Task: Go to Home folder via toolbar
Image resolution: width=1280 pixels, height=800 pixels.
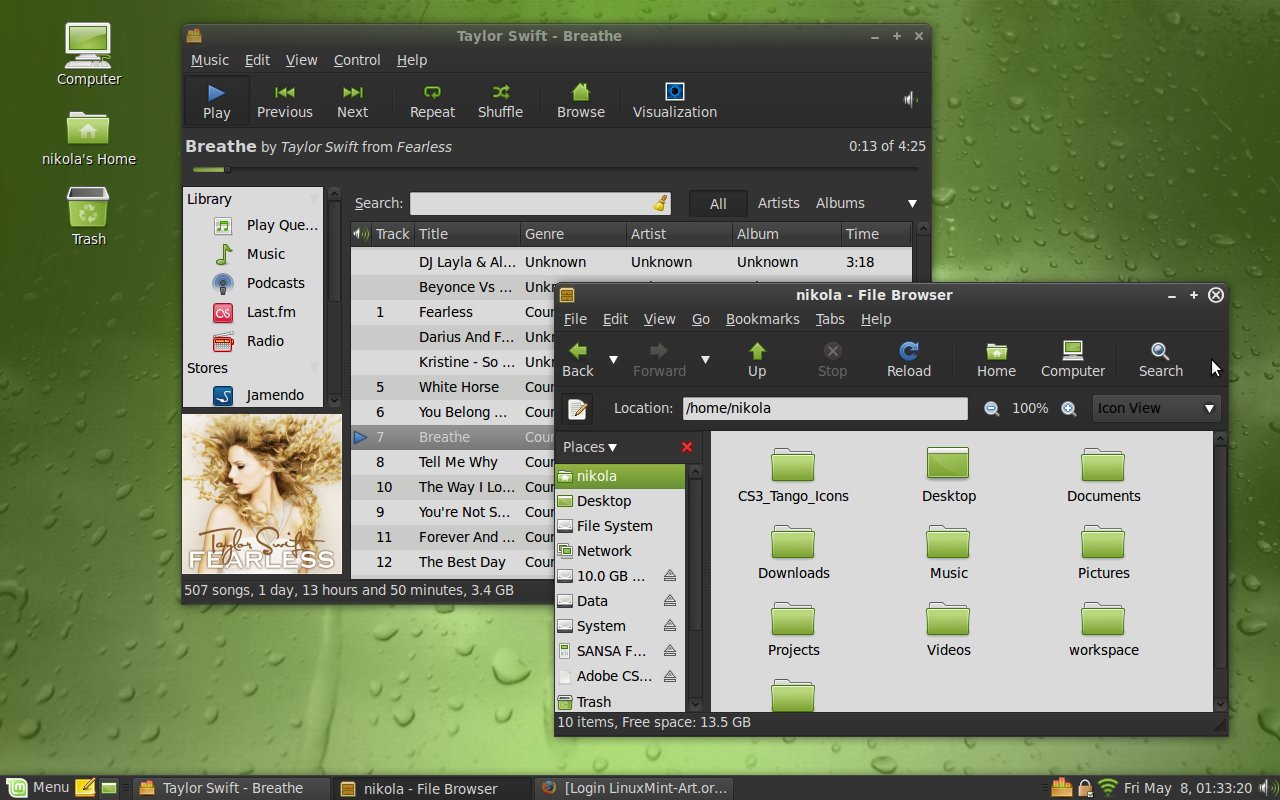Action: click(x=996, y=360)
